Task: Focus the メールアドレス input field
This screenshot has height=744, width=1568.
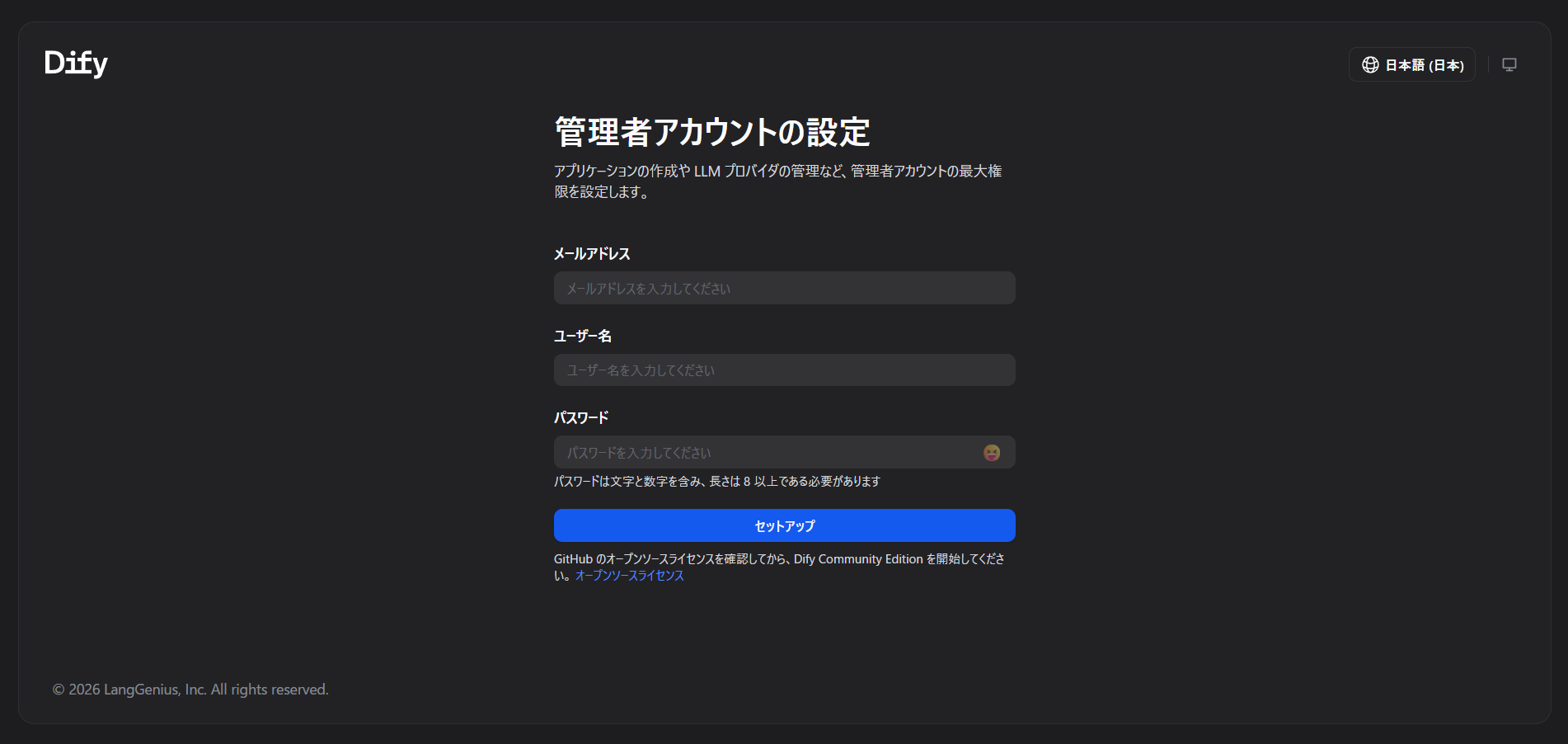Action: click(x=784, y=288)
